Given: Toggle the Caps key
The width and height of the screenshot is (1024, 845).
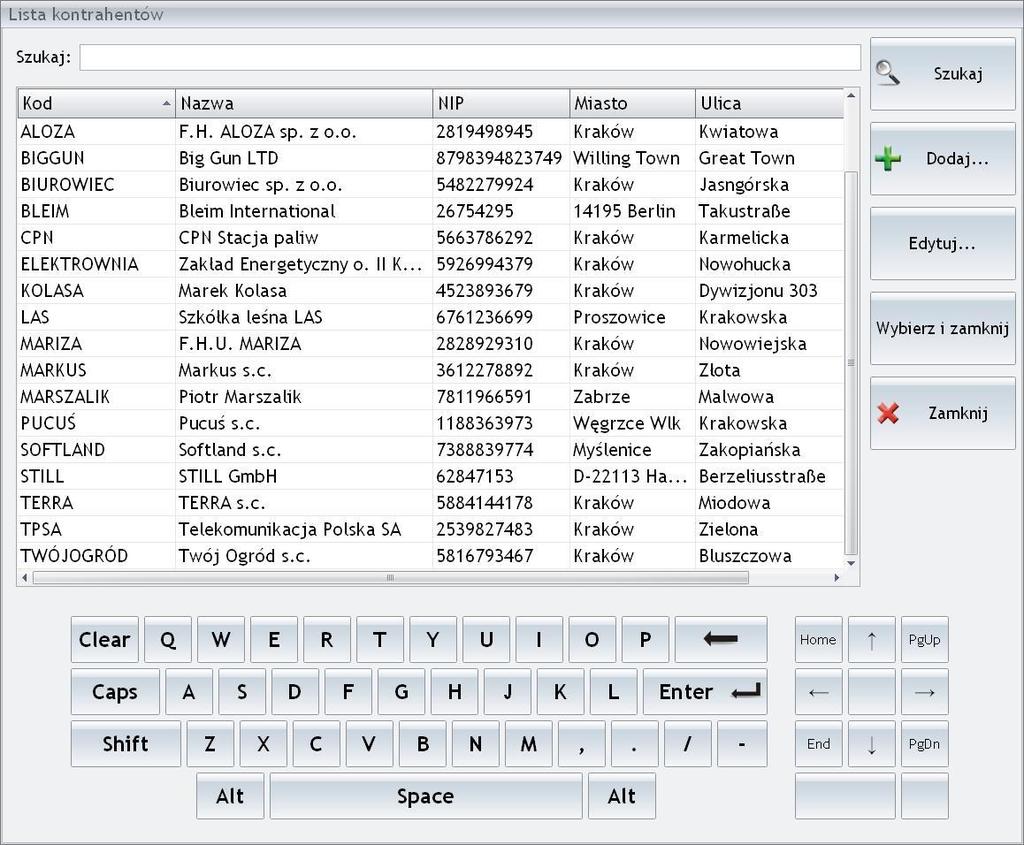Looking at the screenshot, I should coord(115,692).
